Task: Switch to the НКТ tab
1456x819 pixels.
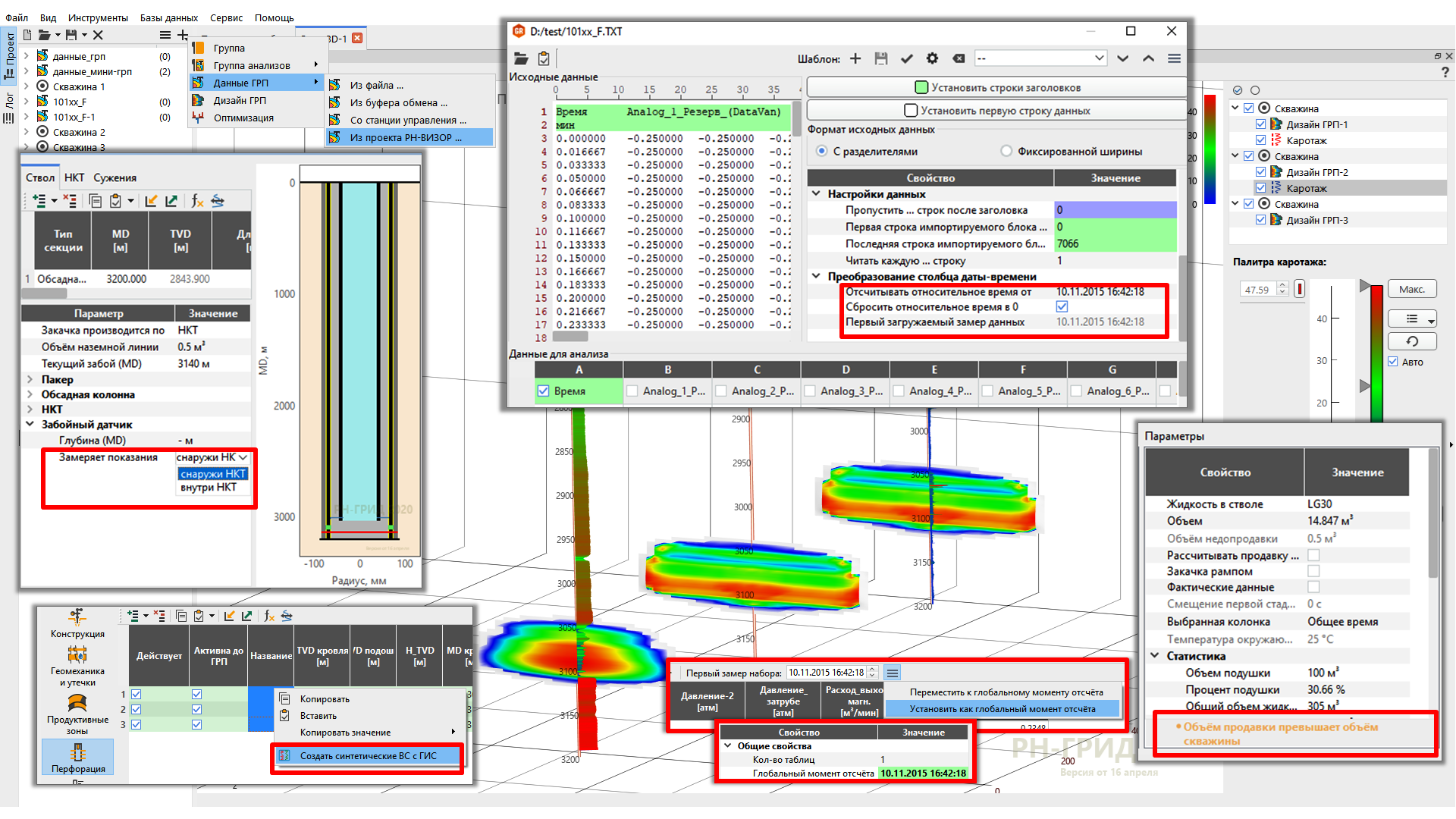Action: click(74, 177)
